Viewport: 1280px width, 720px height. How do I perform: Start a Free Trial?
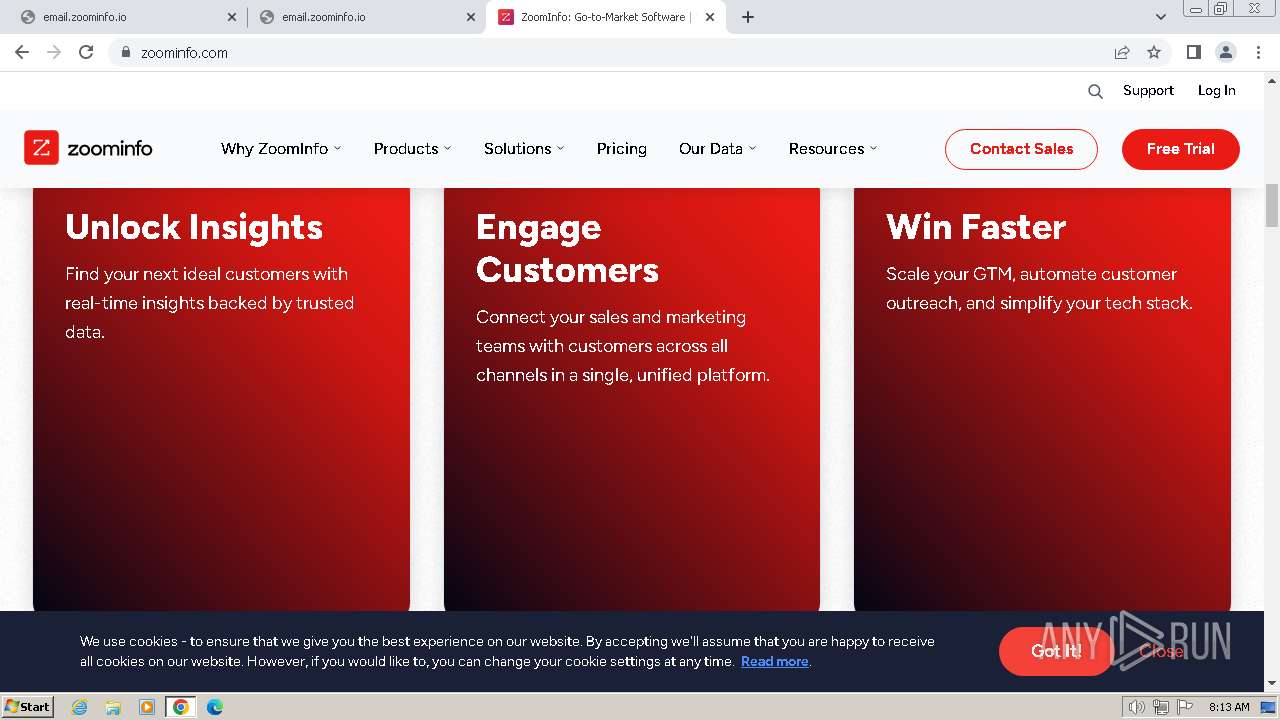(x=1181, y=149)
